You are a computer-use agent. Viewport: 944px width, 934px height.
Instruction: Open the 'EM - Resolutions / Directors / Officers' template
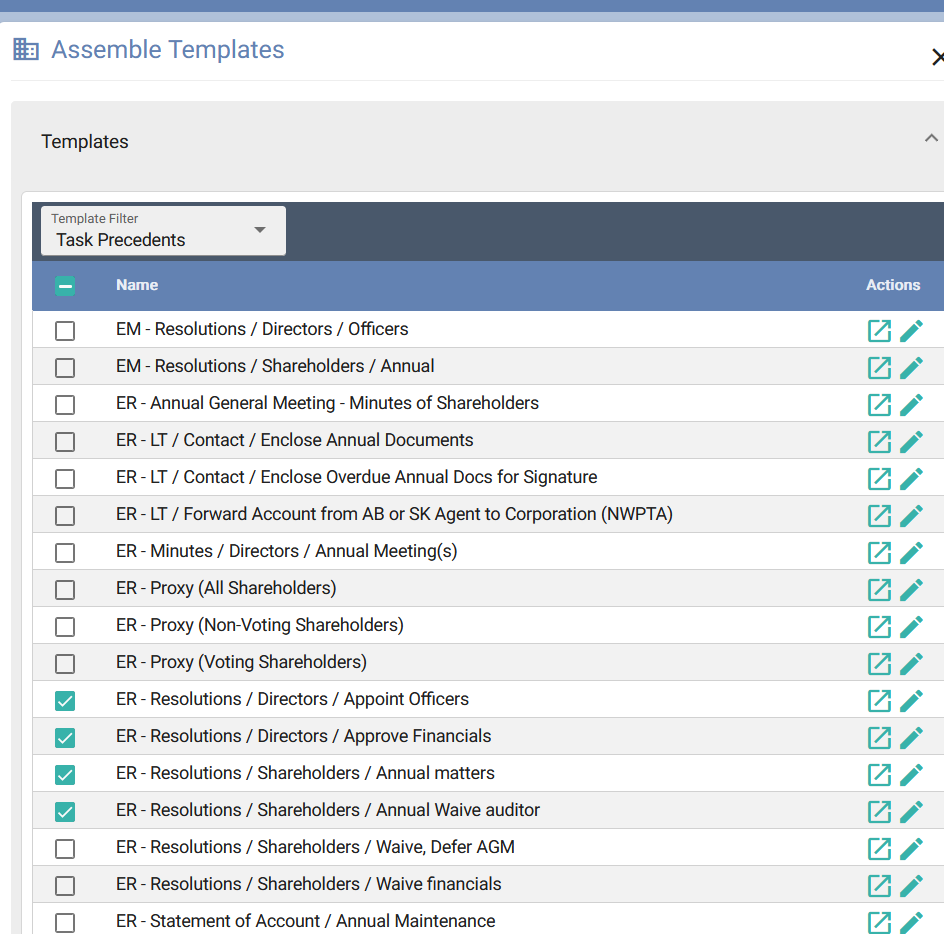(879, 331)
